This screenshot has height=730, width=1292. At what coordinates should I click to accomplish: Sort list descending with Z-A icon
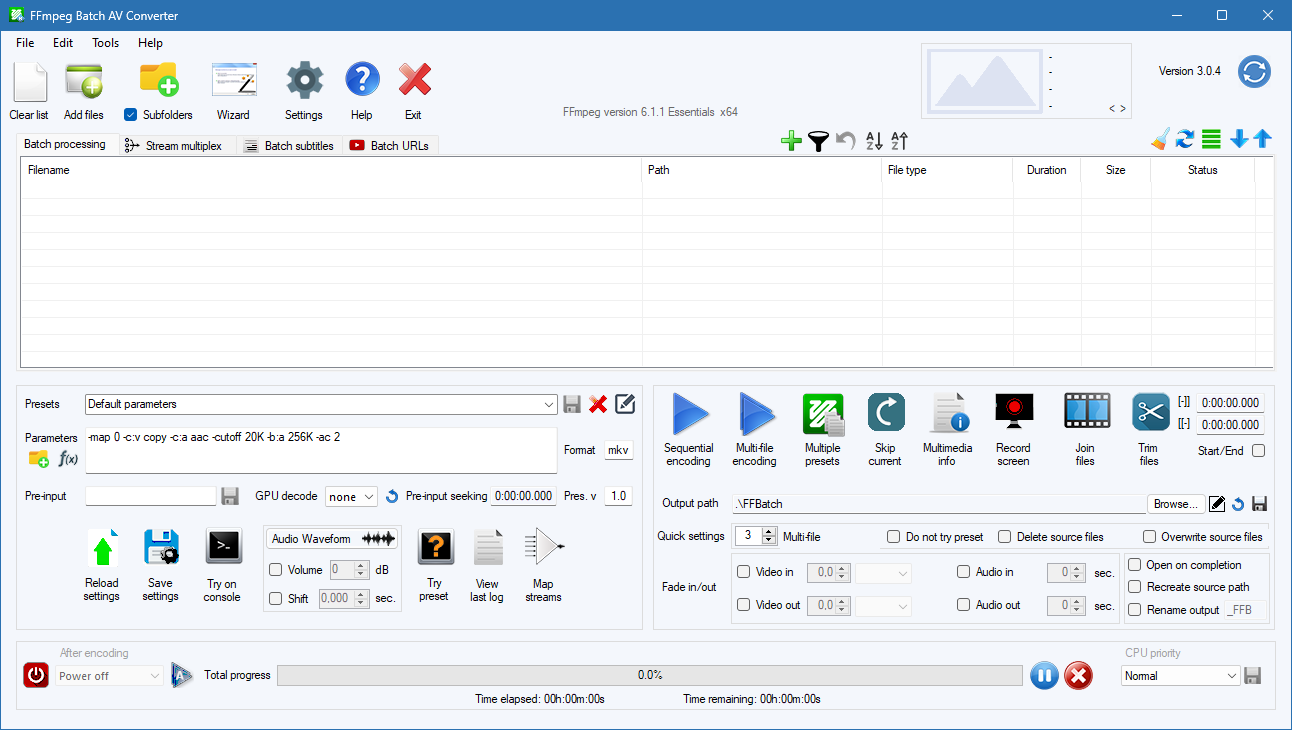click(899, 141)
